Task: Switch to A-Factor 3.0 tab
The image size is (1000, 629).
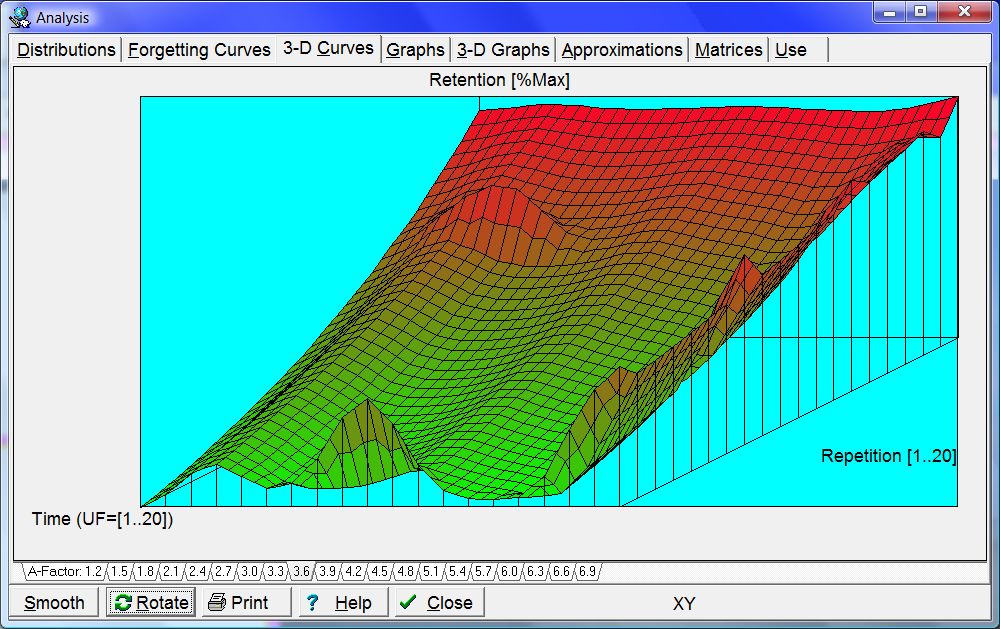Action: 249,572
